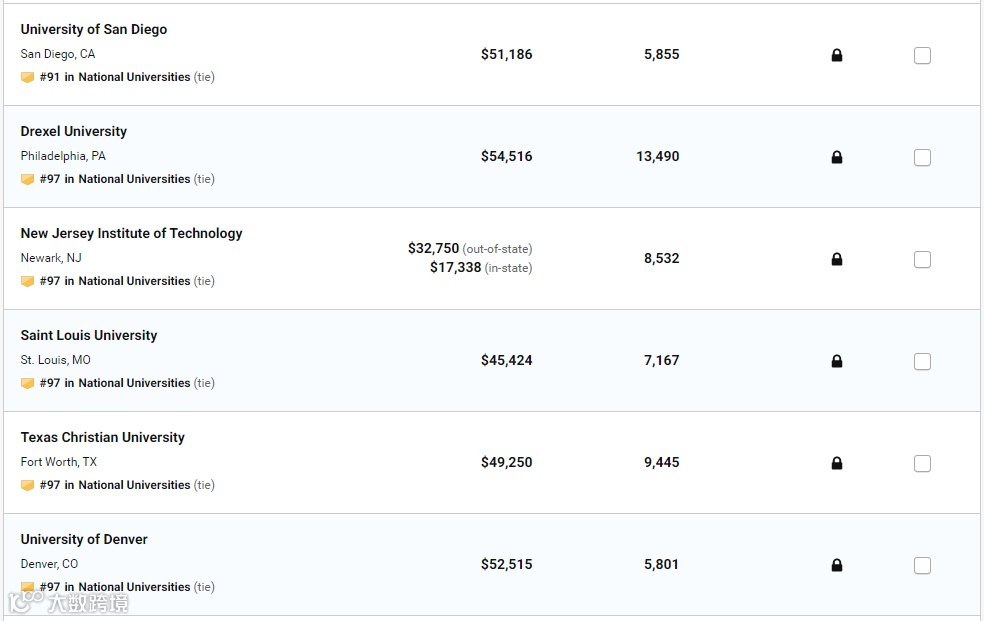
Task: Click the lock icon in Drexel University row
Action: tap(837, 158)
